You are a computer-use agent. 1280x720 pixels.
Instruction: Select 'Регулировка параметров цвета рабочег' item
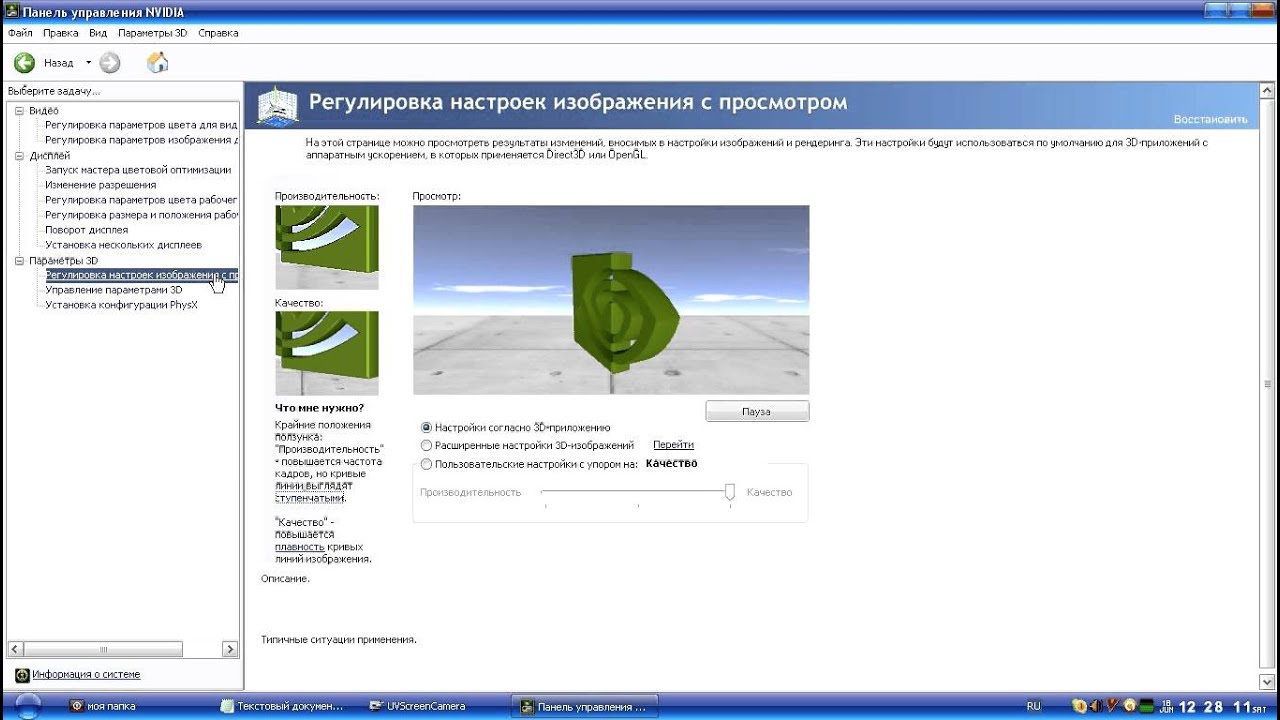141,200
